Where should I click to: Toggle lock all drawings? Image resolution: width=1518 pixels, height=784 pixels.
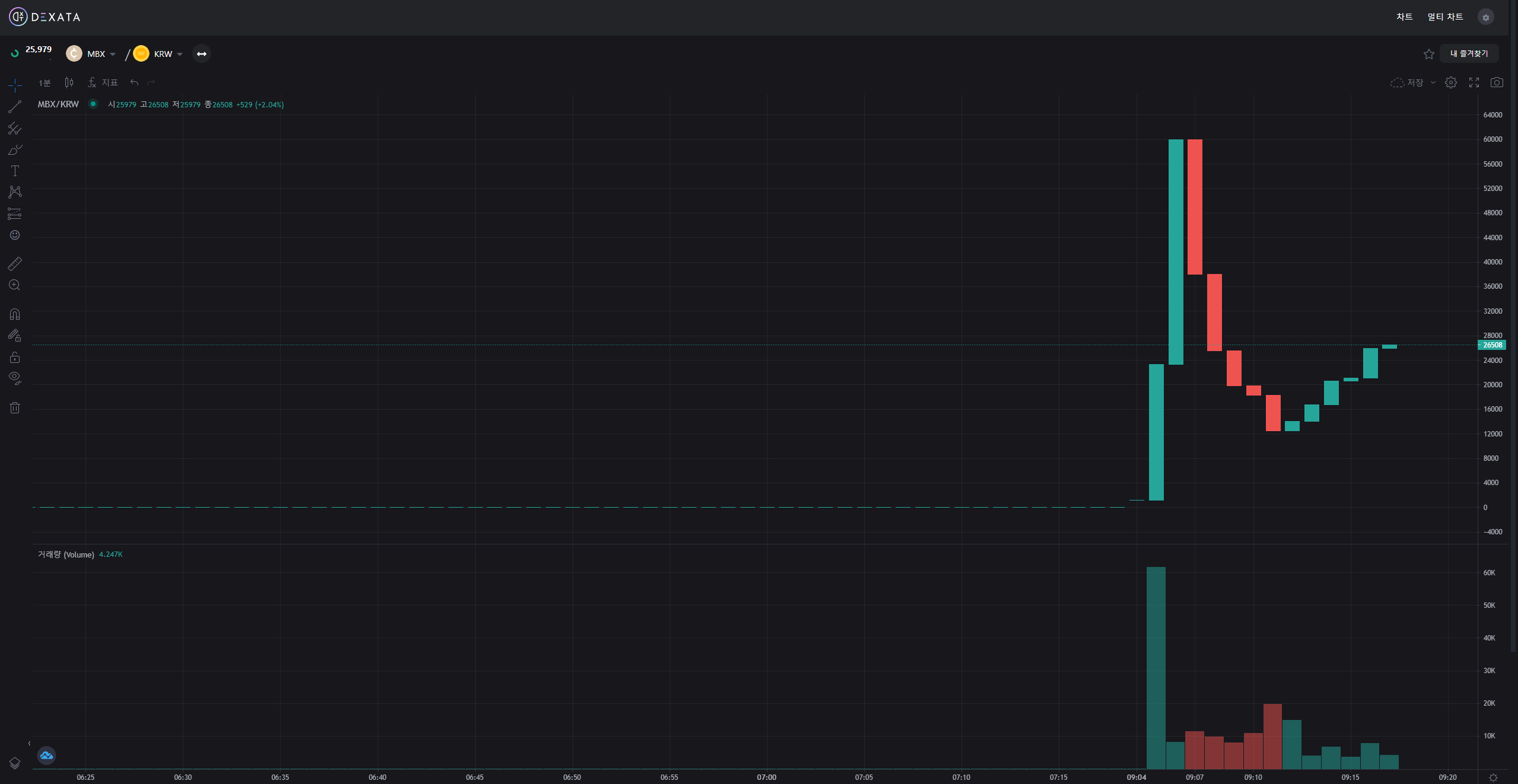point(15,357)
